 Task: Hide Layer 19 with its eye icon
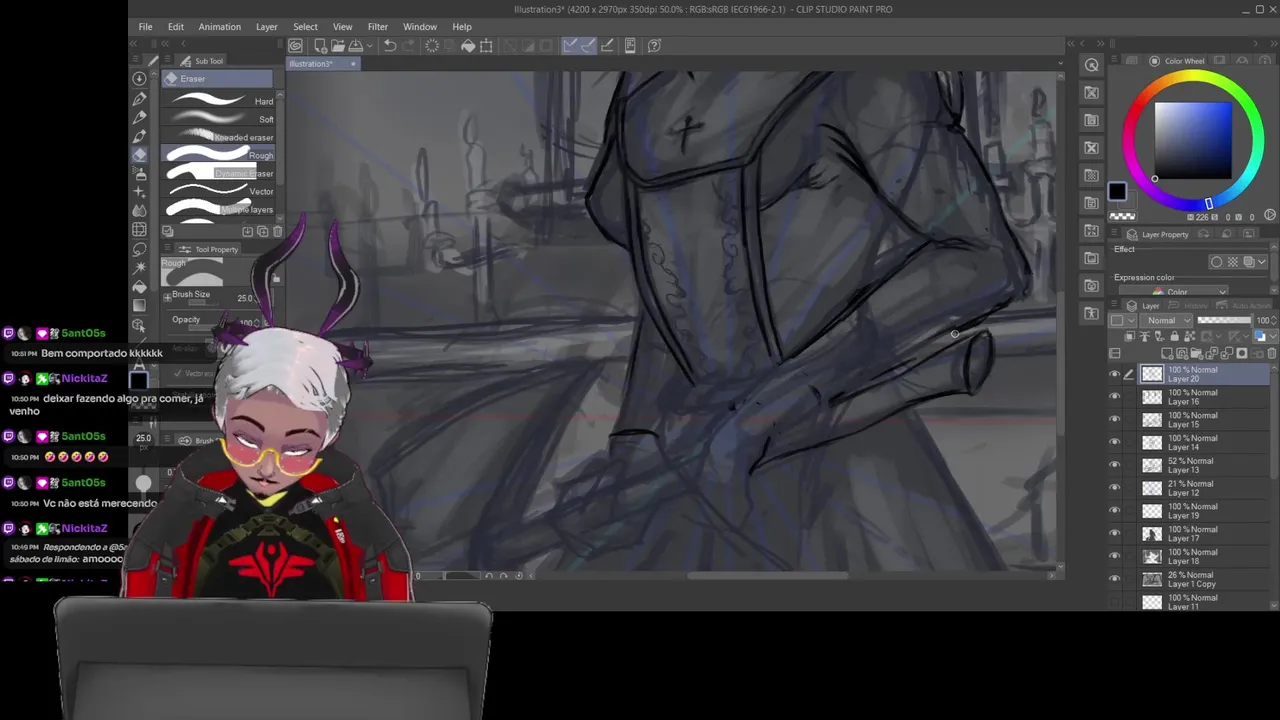pos(1115,511)
